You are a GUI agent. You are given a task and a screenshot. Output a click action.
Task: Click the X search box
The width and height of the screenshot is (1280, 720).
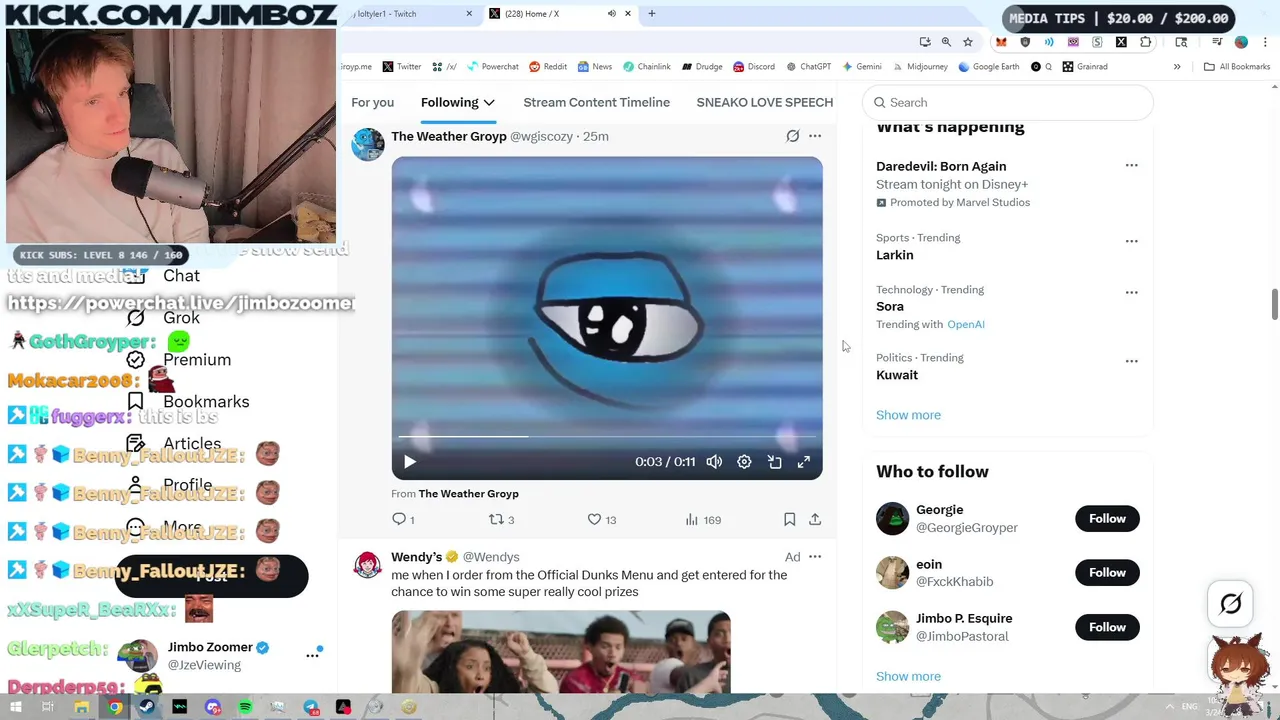(1008, 102)
